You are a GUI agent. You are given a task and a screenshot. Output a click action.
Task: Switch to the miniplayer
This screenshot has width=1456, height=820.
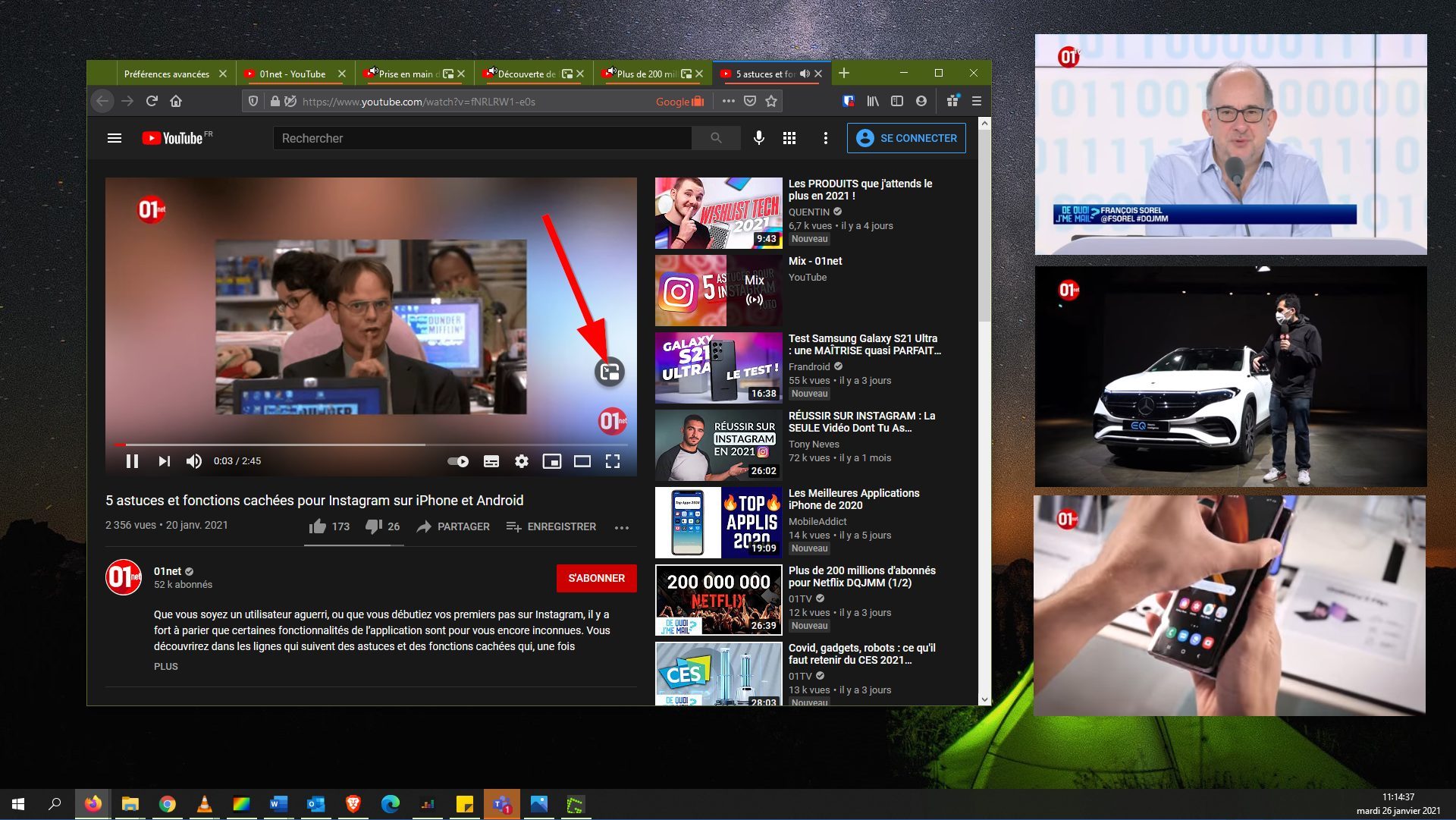coord(552,461)
